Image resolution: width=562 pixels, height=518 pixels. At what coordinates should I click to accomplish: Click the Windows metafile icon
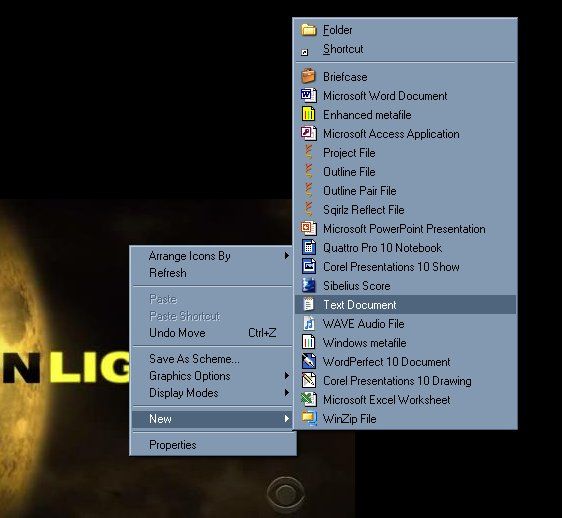point(309,342)
